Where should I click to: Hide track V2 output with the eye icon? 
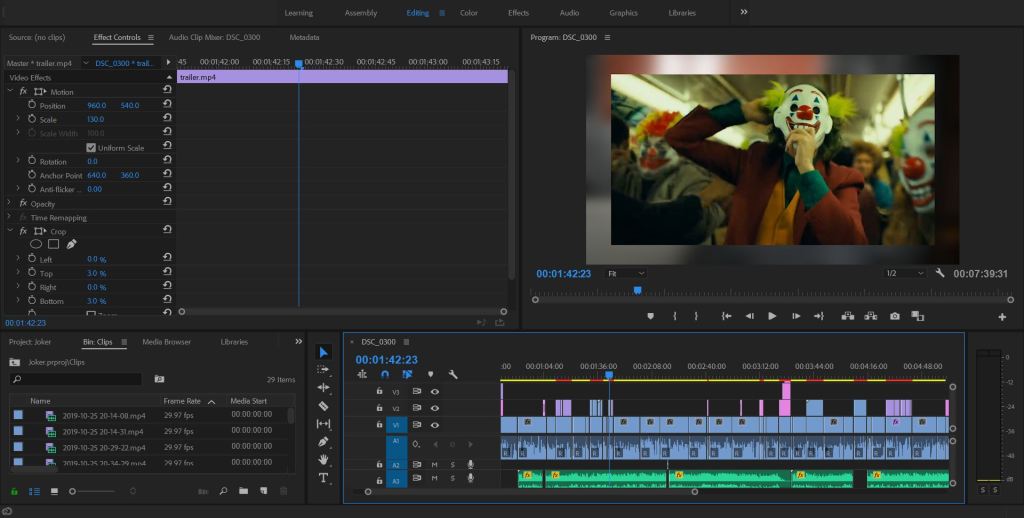[435, 408]
